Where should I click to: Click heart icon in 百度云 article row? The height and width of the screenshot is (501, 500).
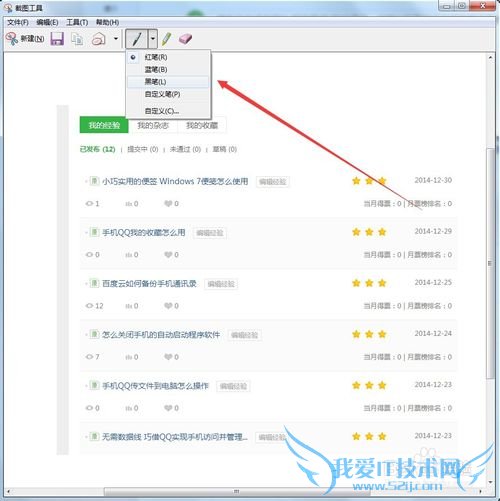[x=168, y=306]
